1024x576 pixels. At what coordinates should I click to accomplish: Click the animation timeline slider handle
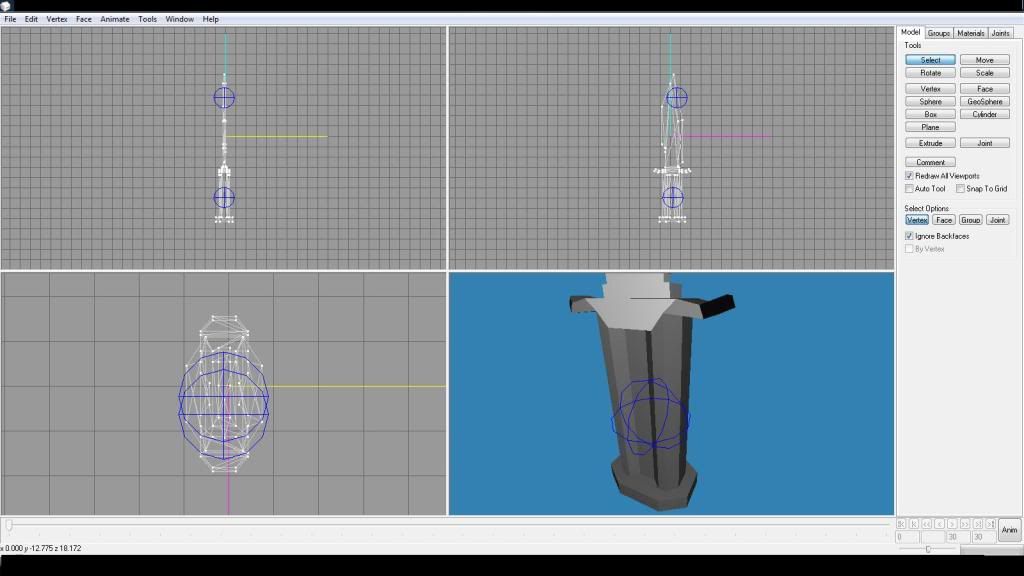(x=9, y=524)
